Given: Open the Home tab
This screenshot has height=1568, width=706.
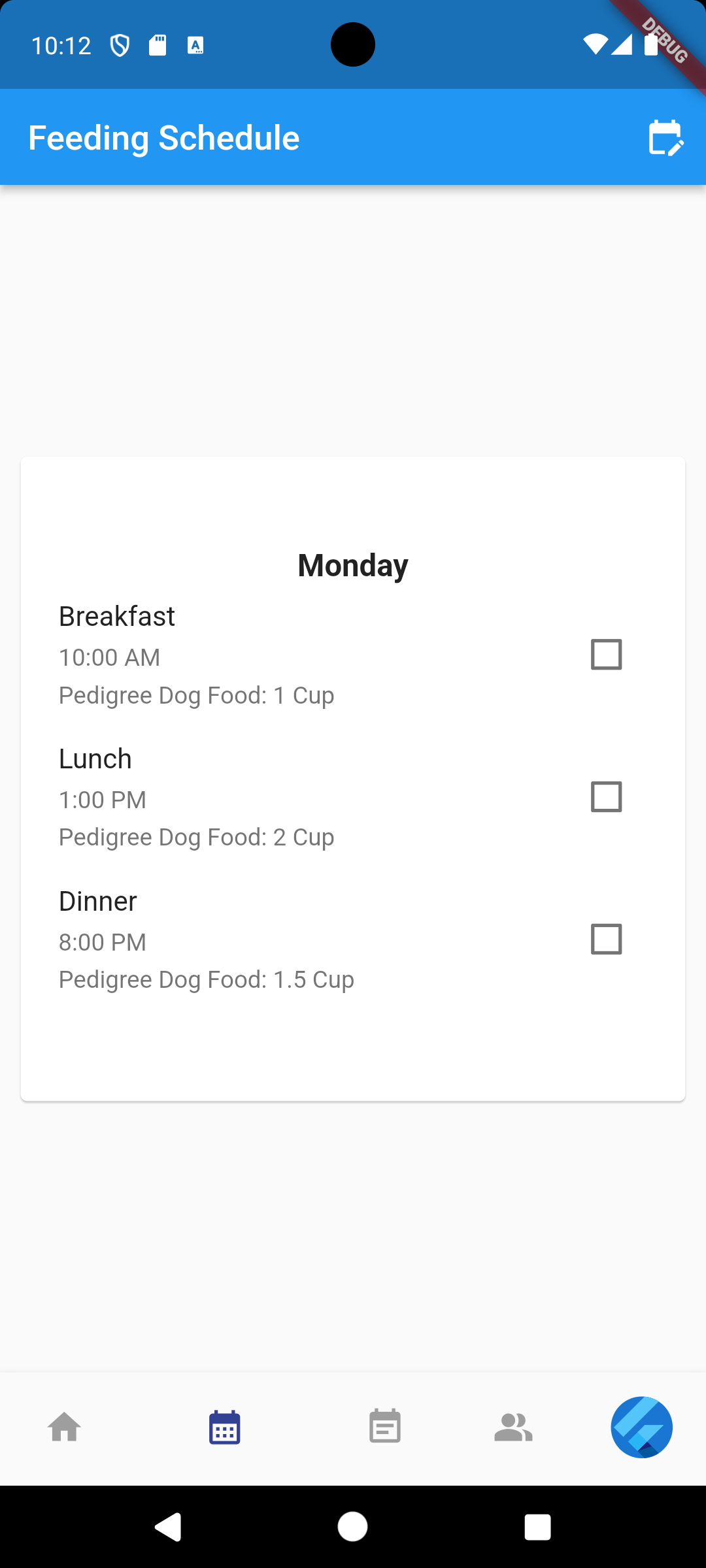Looking at the screenshot, I should point(65,1428).
